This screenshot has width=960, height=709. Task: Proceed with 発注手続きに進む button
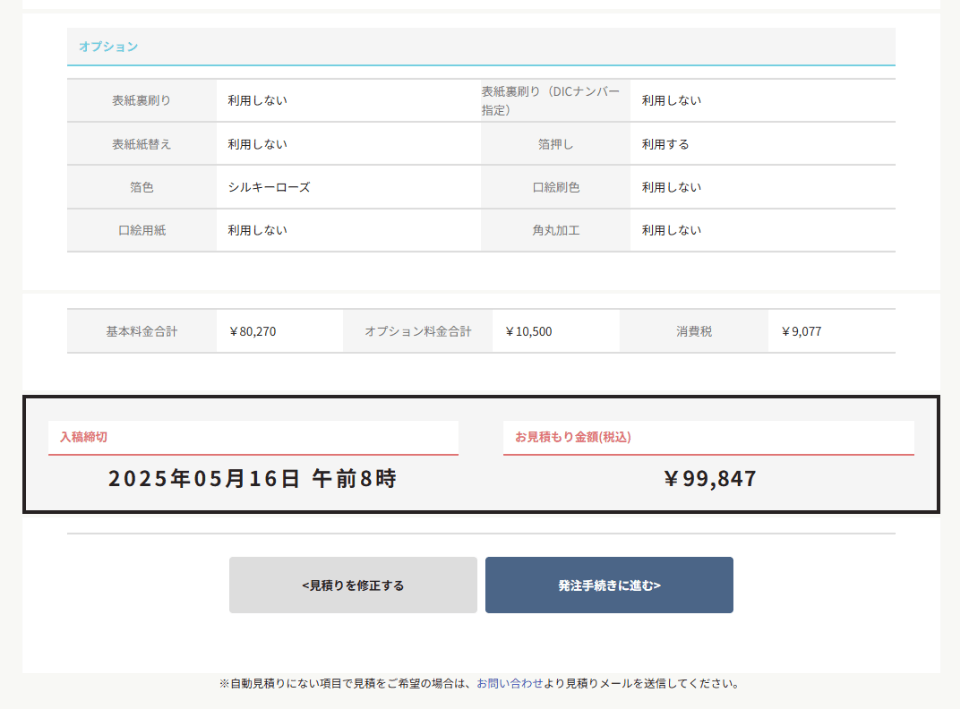[x=609, y=585]
